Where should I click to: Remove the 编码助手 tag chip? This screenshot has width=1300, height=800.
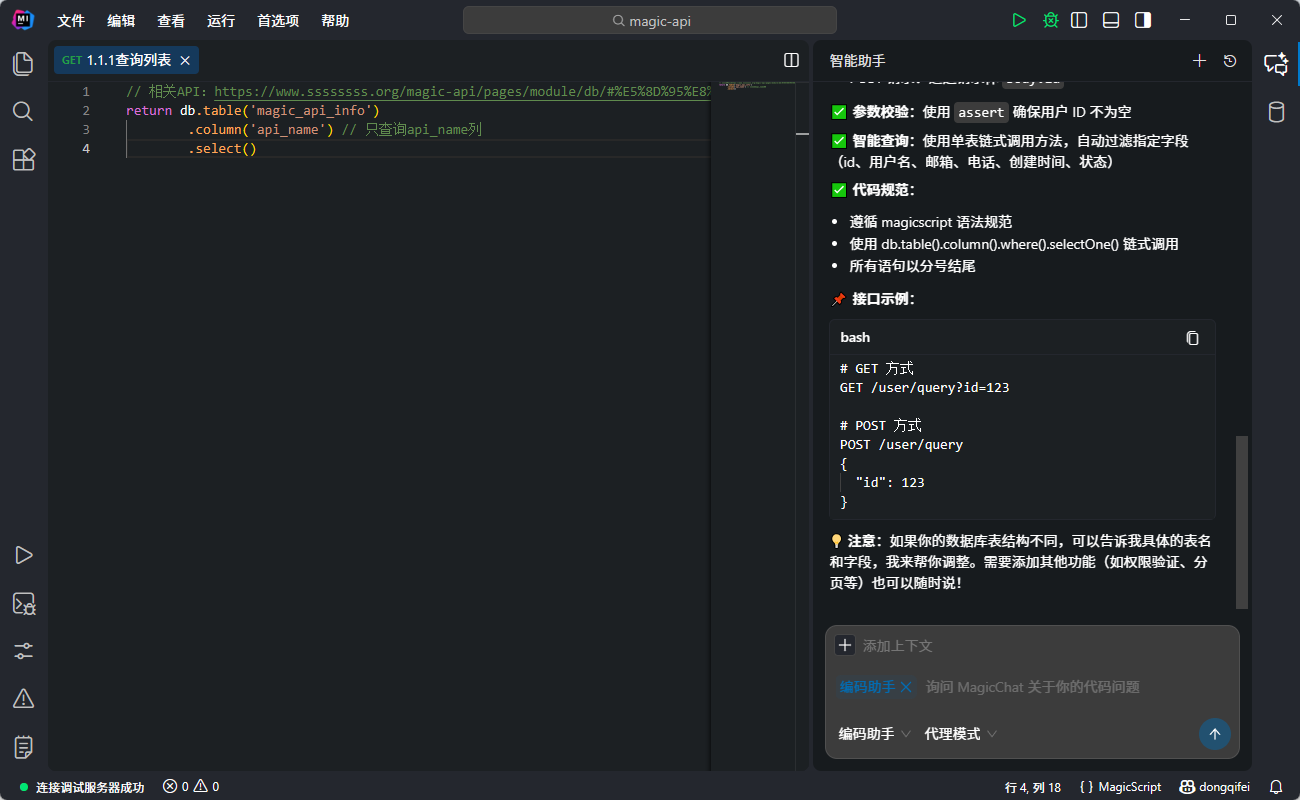pyautogui.click(x=906, y=687)
